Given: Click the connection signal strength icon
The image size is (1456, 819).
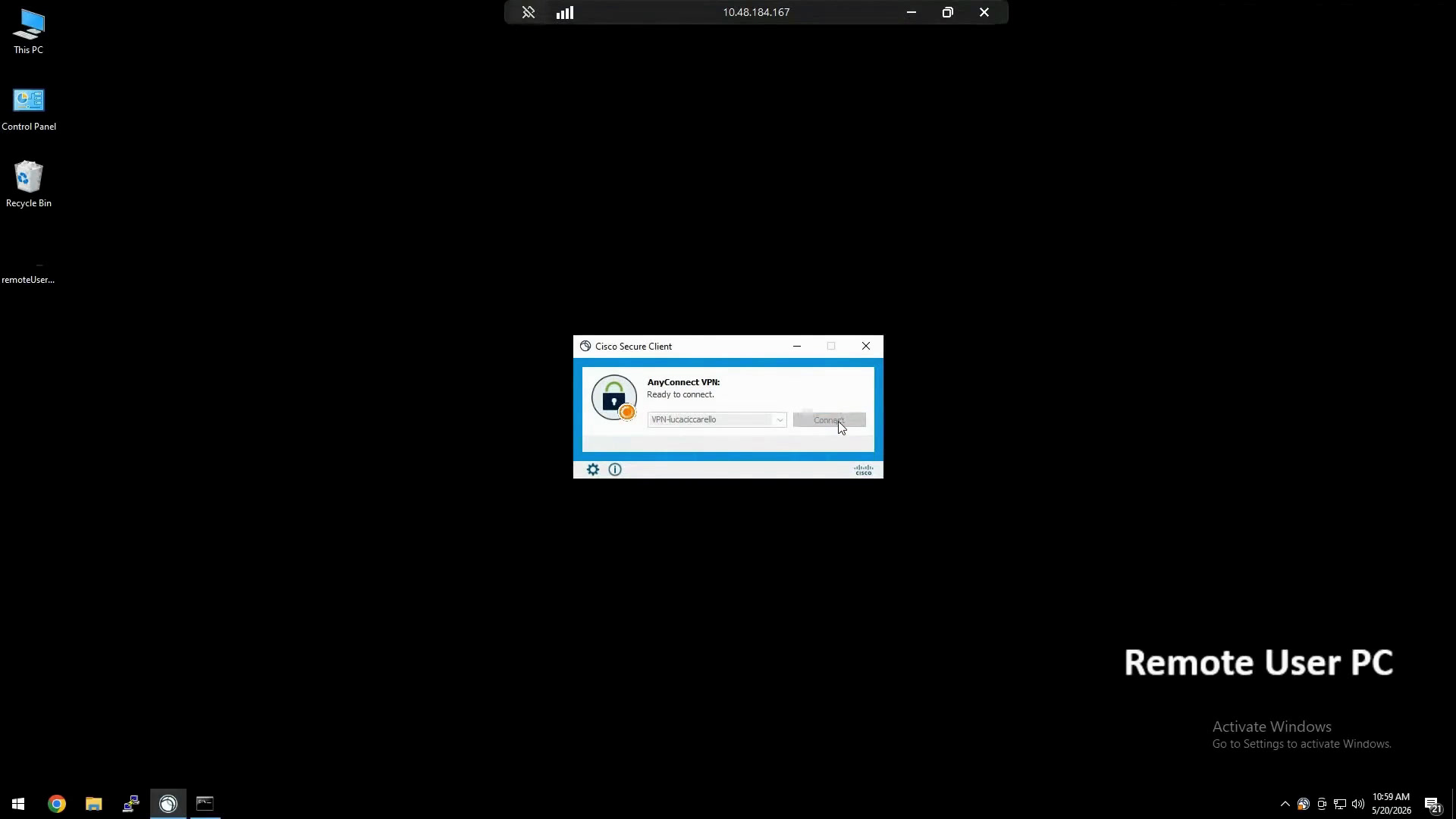Looking at the screenshot, I should (565, 12).
